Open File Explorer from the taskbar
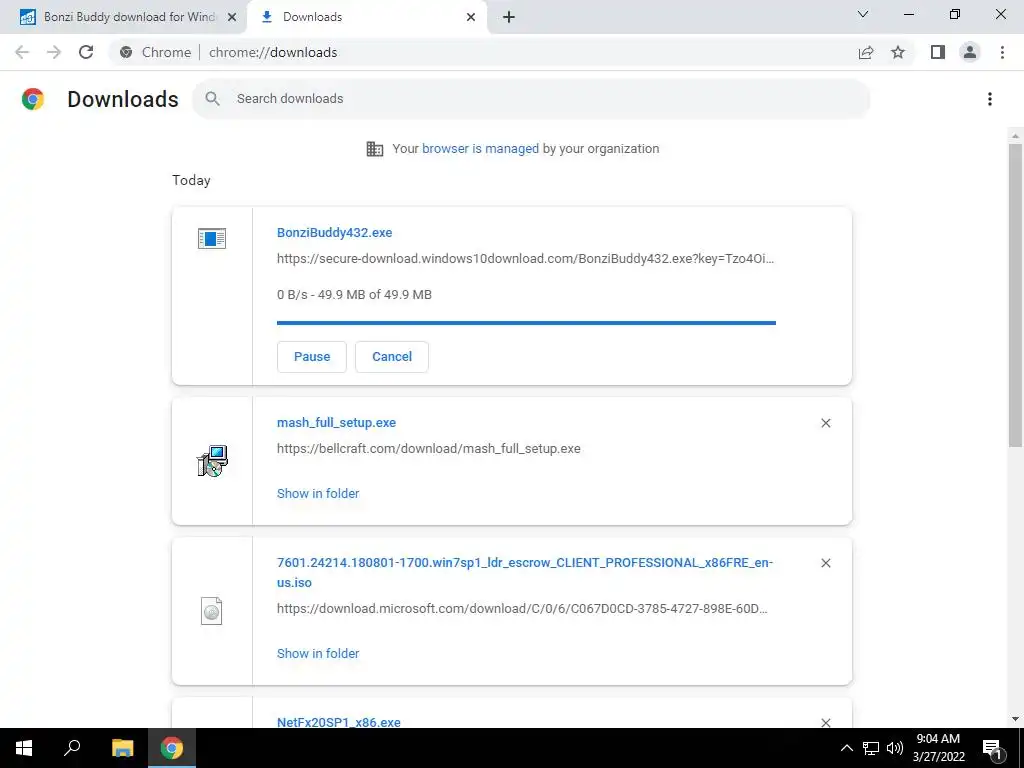Viewport: 1024px width, 768px height. coord(122,748)
